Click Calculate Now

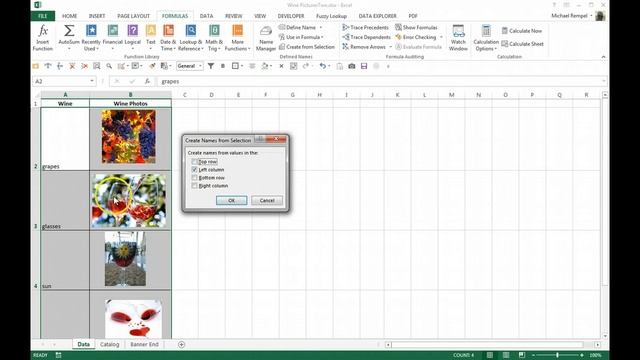522,31
